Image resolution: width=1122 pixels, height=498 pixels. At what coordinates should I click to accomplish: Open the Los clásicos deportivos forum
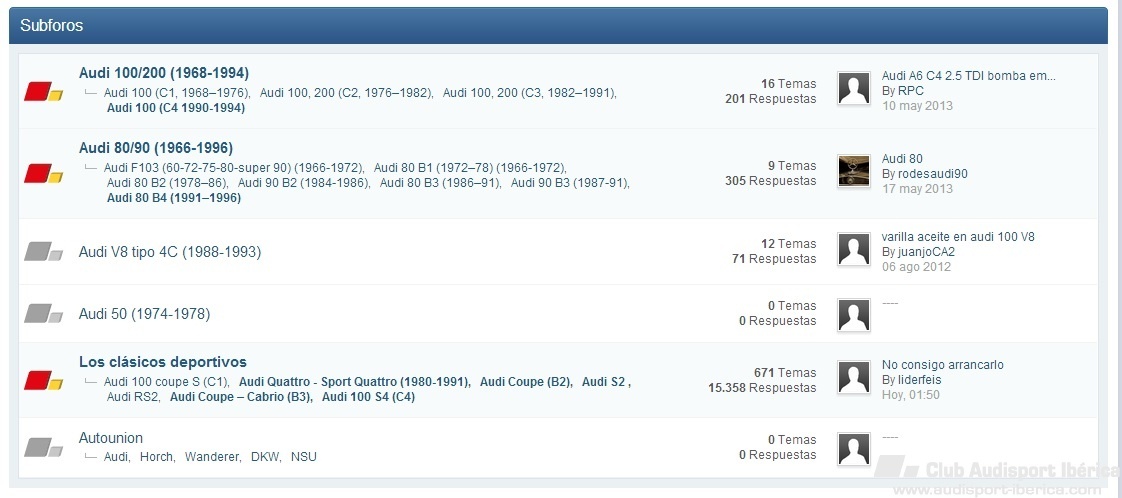click(x=163, y=362)
